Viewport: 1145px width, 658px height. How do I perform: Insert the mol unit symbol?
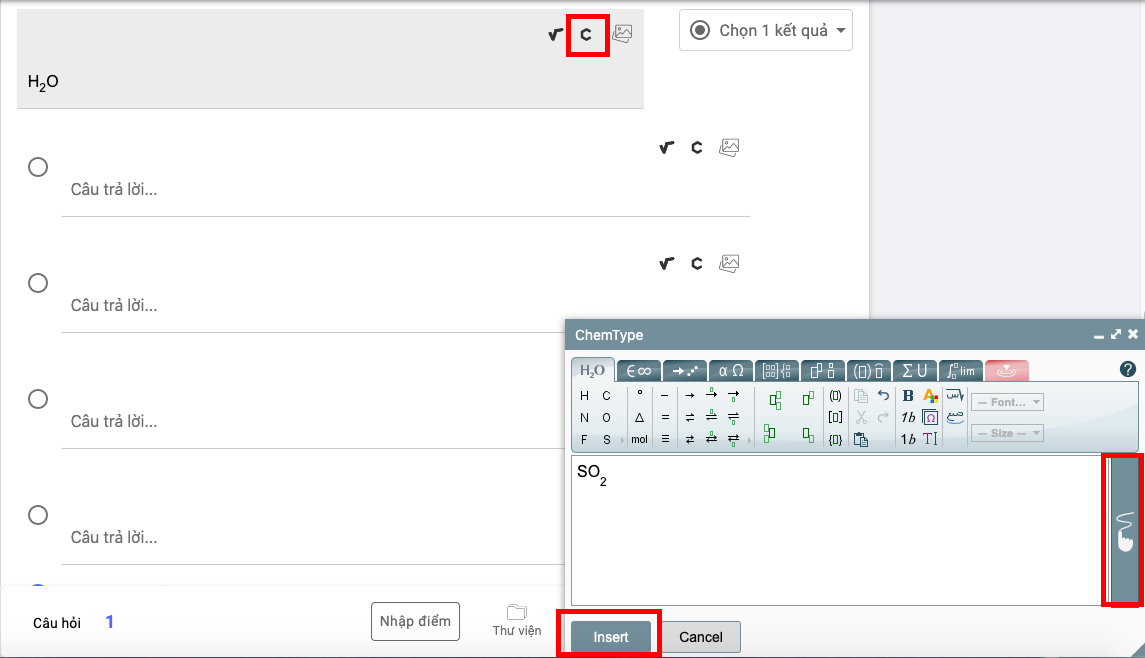pos(639,439)
